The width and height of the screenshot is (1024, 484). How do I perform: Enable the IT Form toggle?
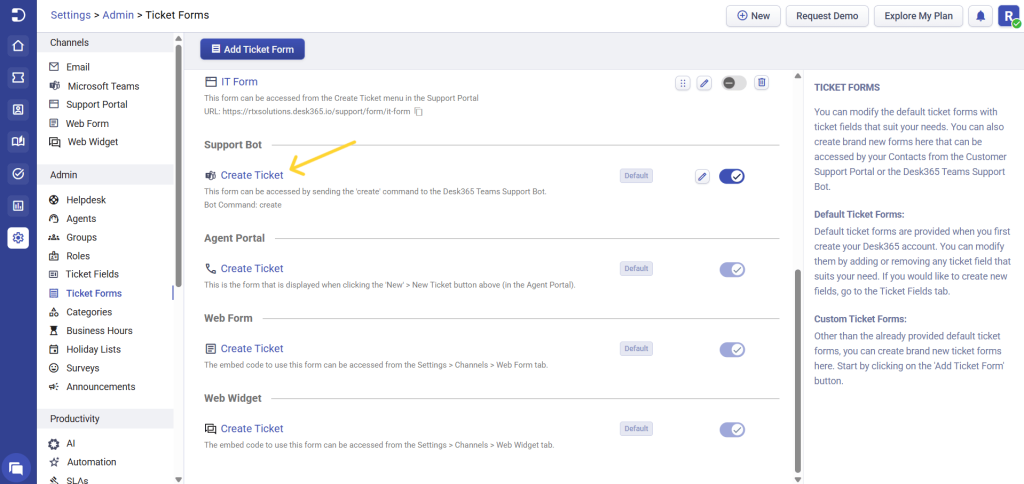pyautogui.click(x=733, y=83)
